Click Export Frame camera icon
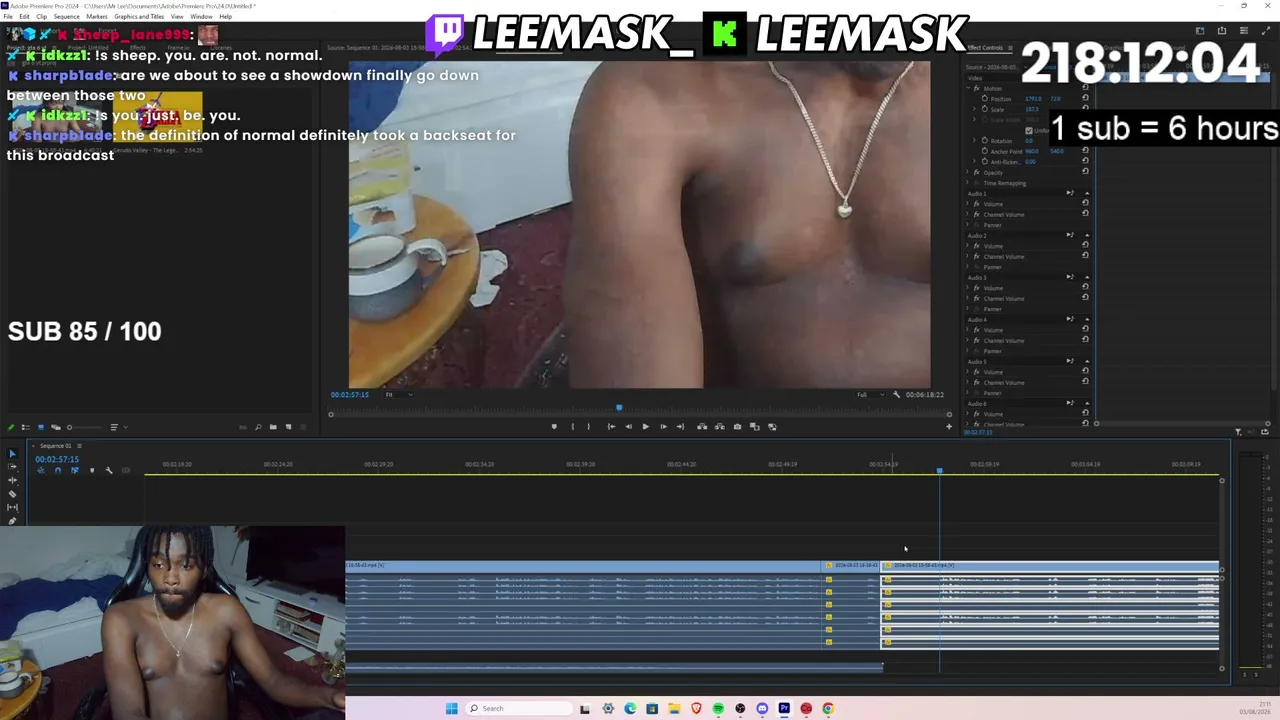1280x720 pixels. click(x=737, y=427)
